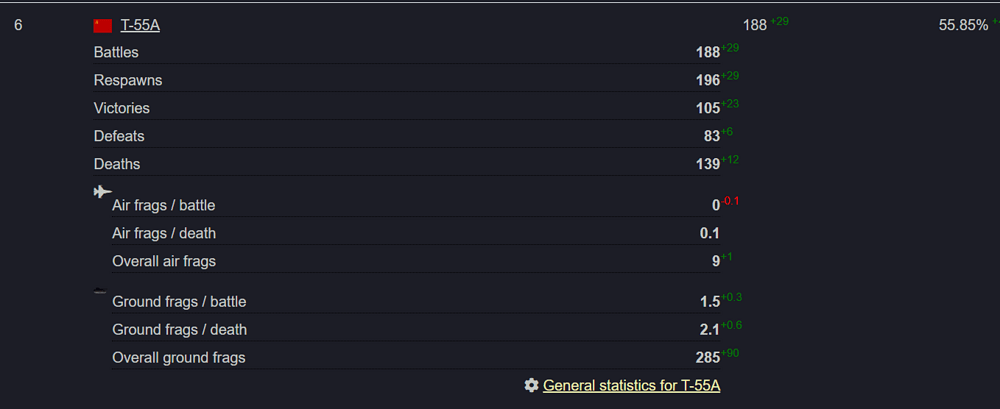The image size is (1000, 409).
Task: Click the gear icon next to General statistics
Action: pos(531,385)
